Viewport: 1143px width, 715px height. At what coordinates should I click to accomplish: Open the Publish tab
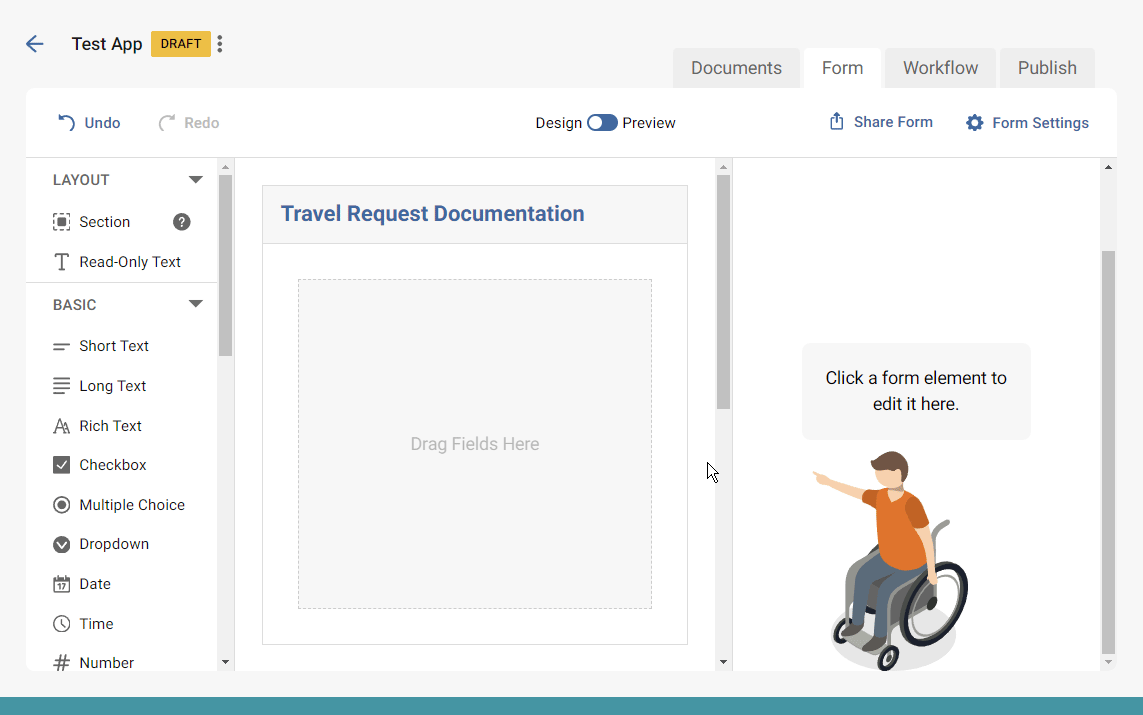1047,68
